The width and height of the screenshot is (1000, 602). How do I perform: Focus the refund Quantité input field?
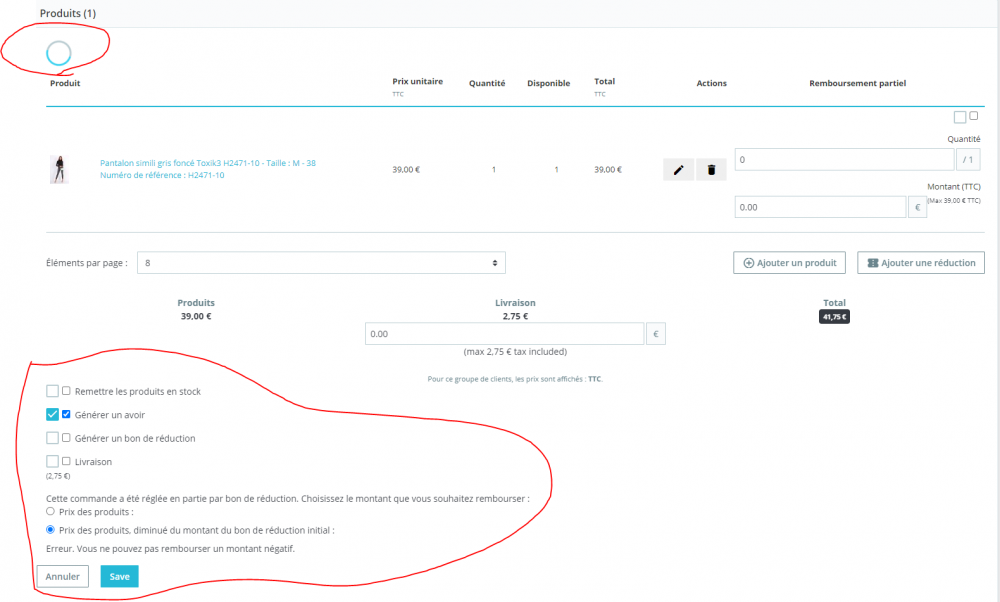tap(844, 159)
